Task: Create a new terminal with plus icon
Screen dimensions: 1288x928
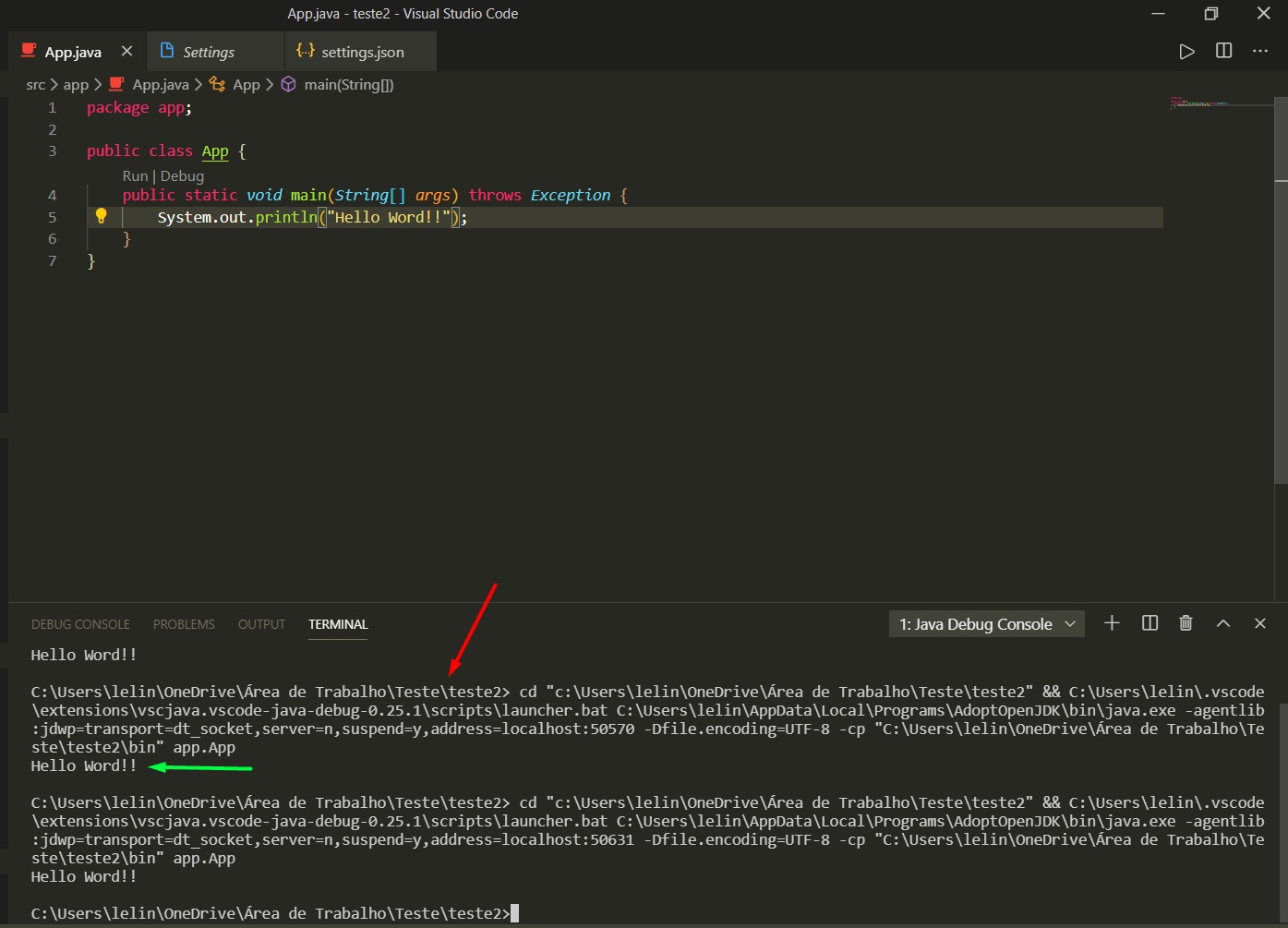Action: tap(1112, 623)
